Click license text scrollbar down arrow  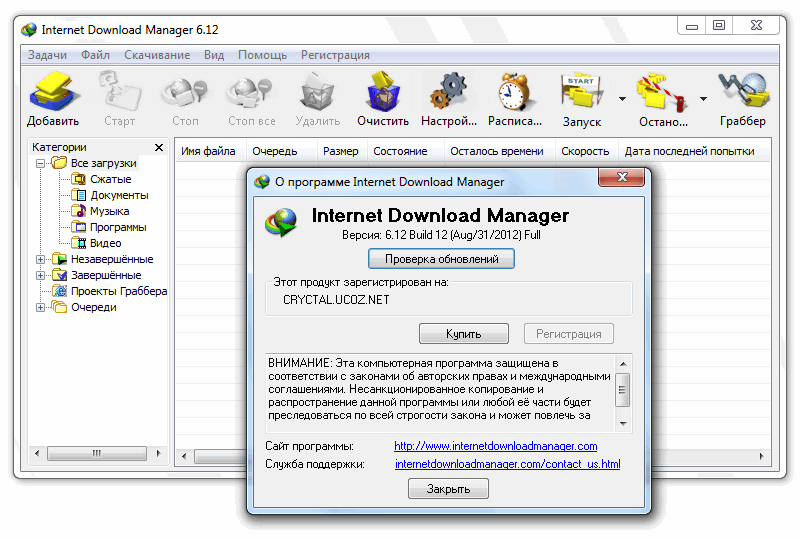pos(623,424)
